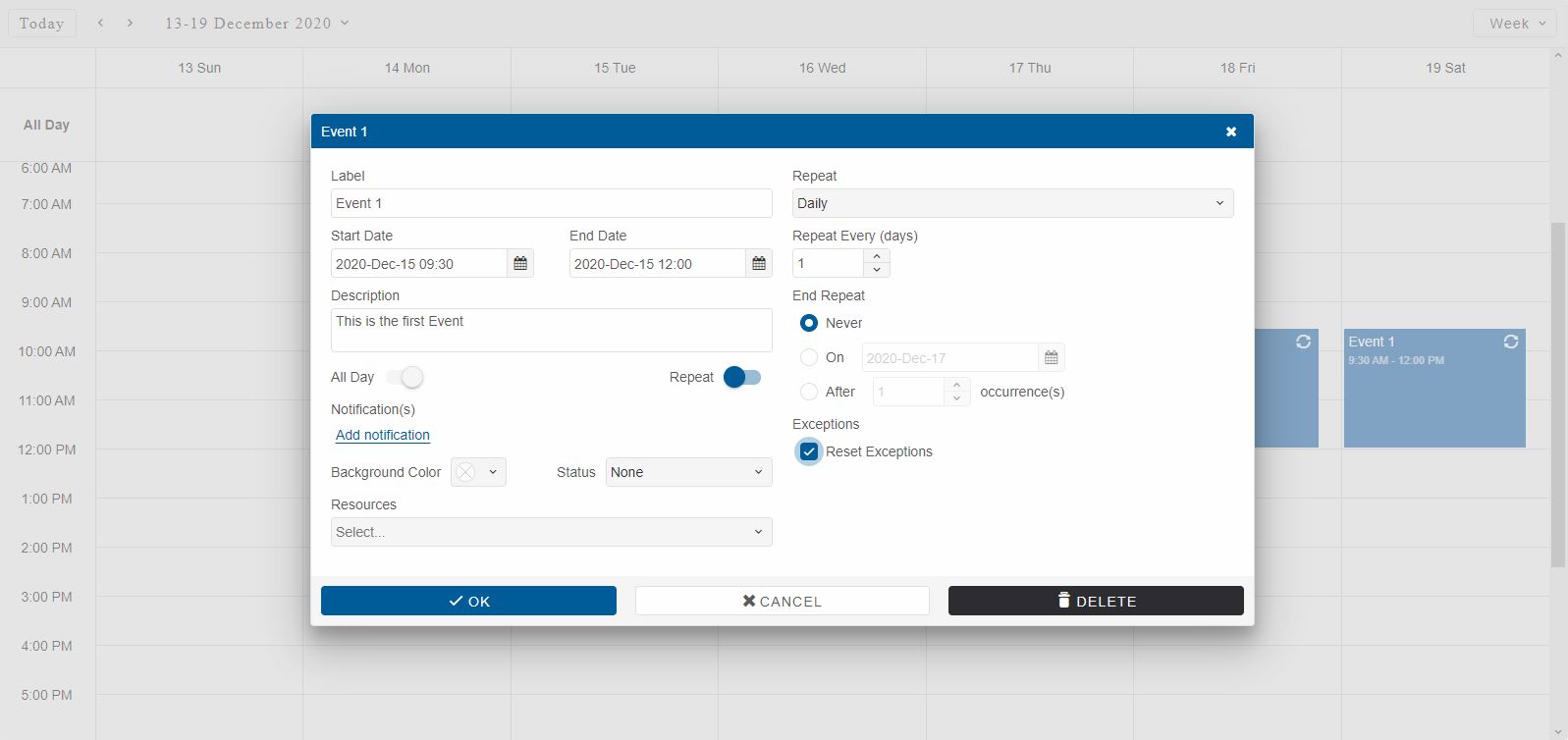
Task: Decrease the Repeat Every days value
Action: pos(877,270)
